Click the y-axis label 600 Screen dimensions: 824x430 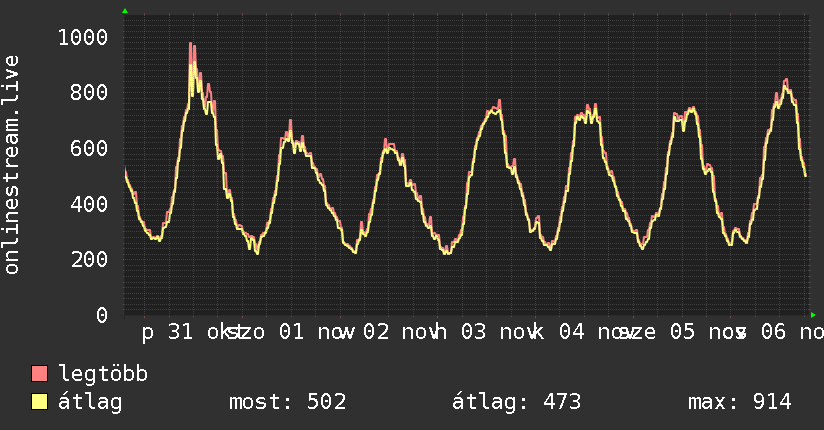(x=89, y=148)
